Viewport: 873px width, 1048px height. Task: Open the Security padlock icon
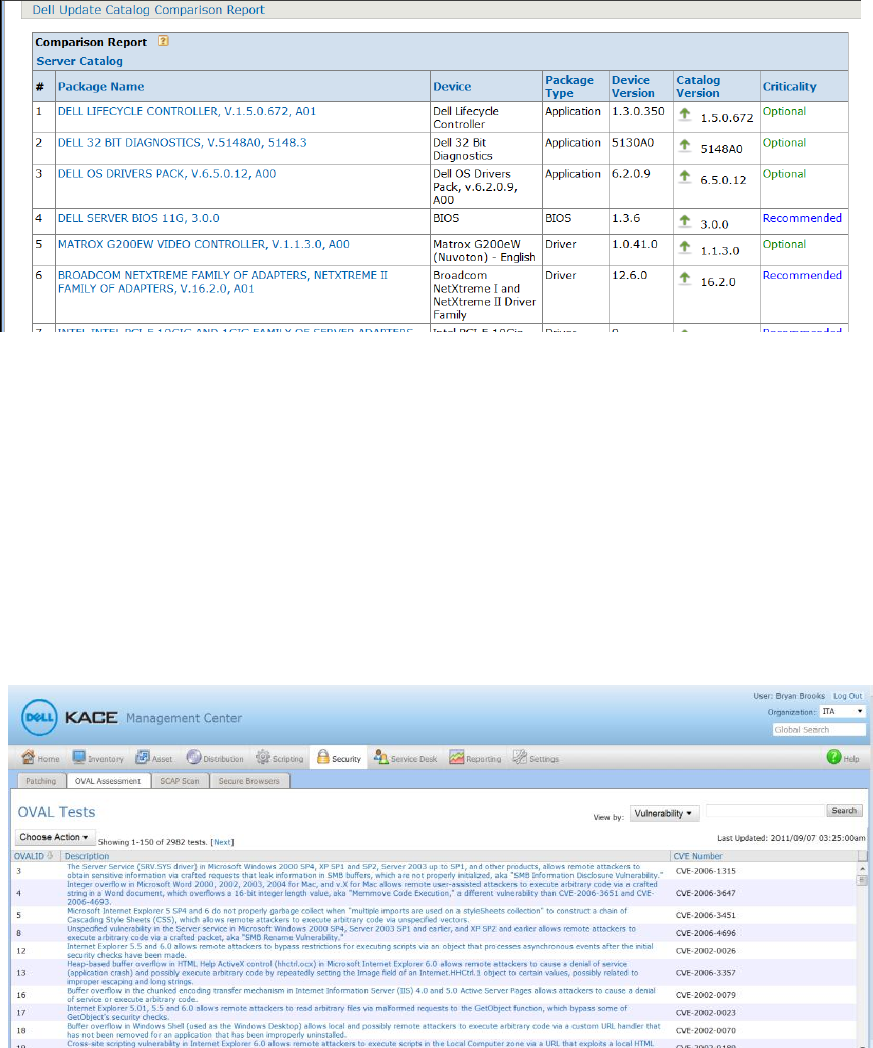coord(323,757)
